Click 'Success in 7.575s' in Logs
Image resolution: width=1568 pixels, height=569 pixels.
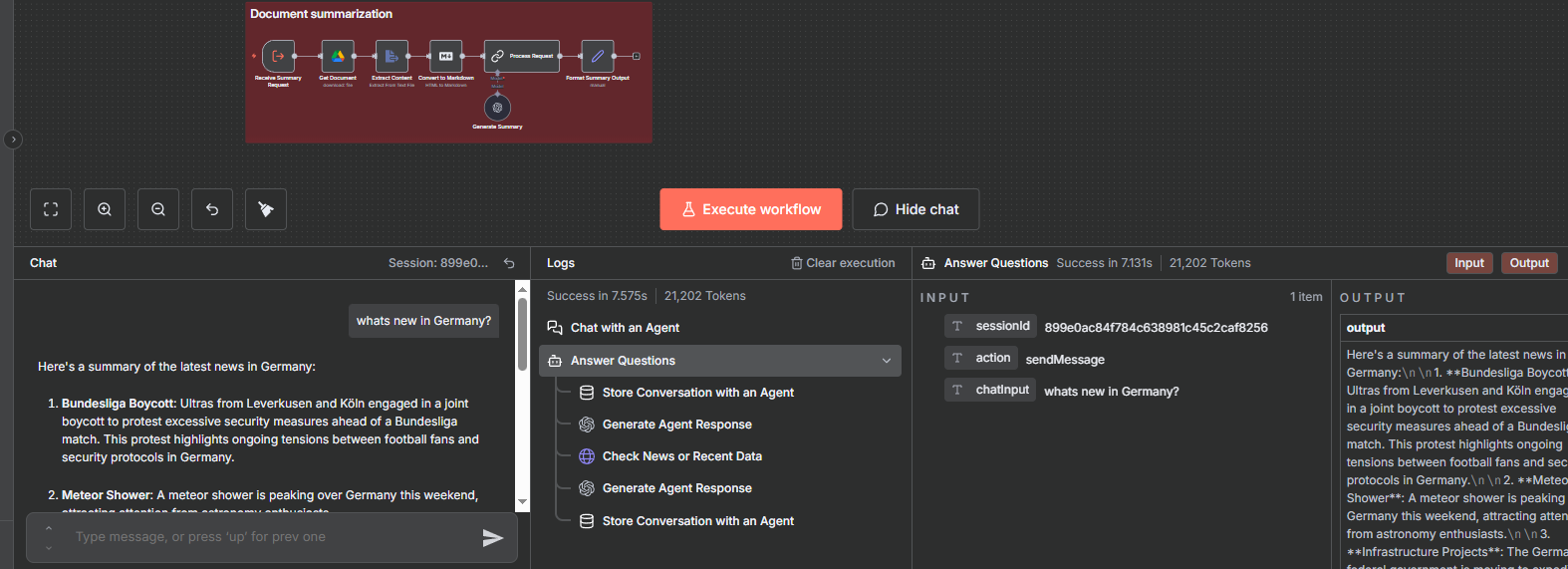[597, 296]
